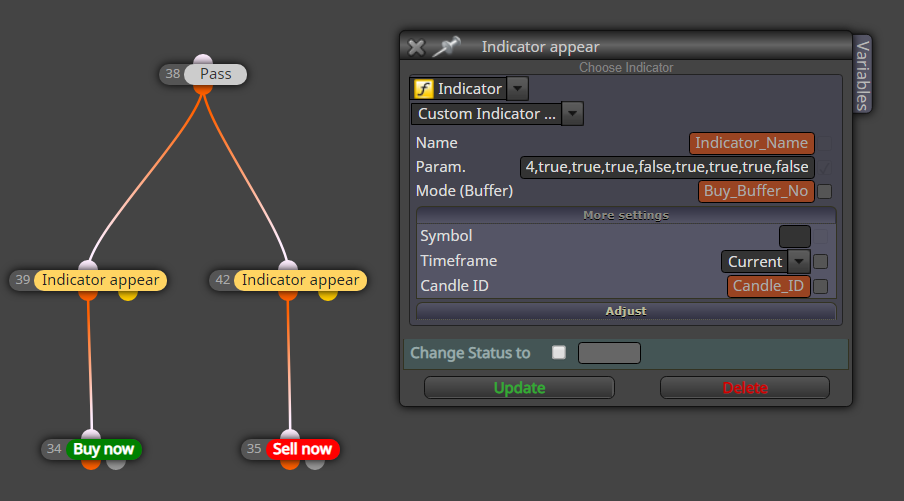Click the orange output connector of Buy now
Screen dimensions: 904x501
(x=91, y=464)
